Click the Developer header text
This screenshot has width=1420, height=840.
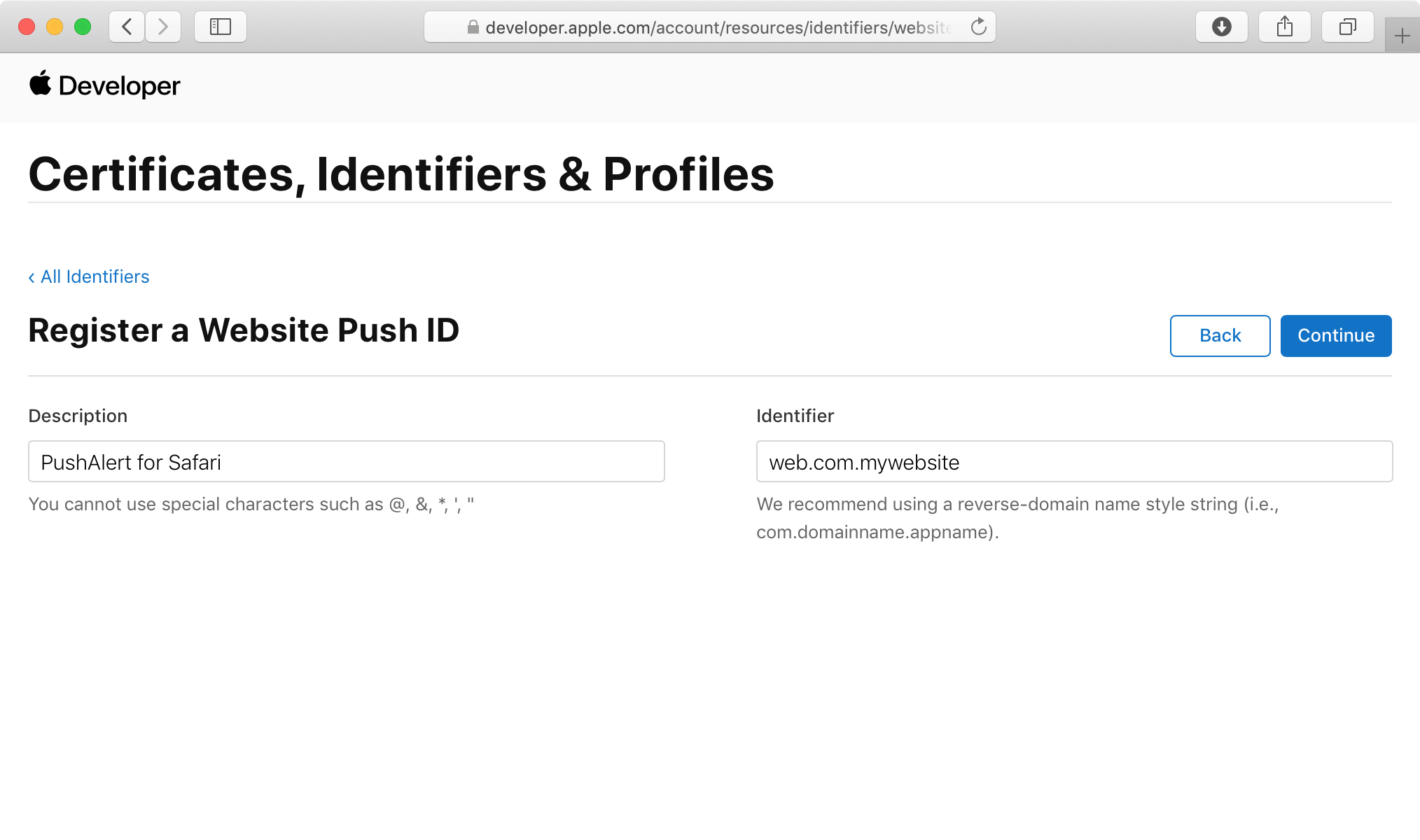[x=119, y=86]
